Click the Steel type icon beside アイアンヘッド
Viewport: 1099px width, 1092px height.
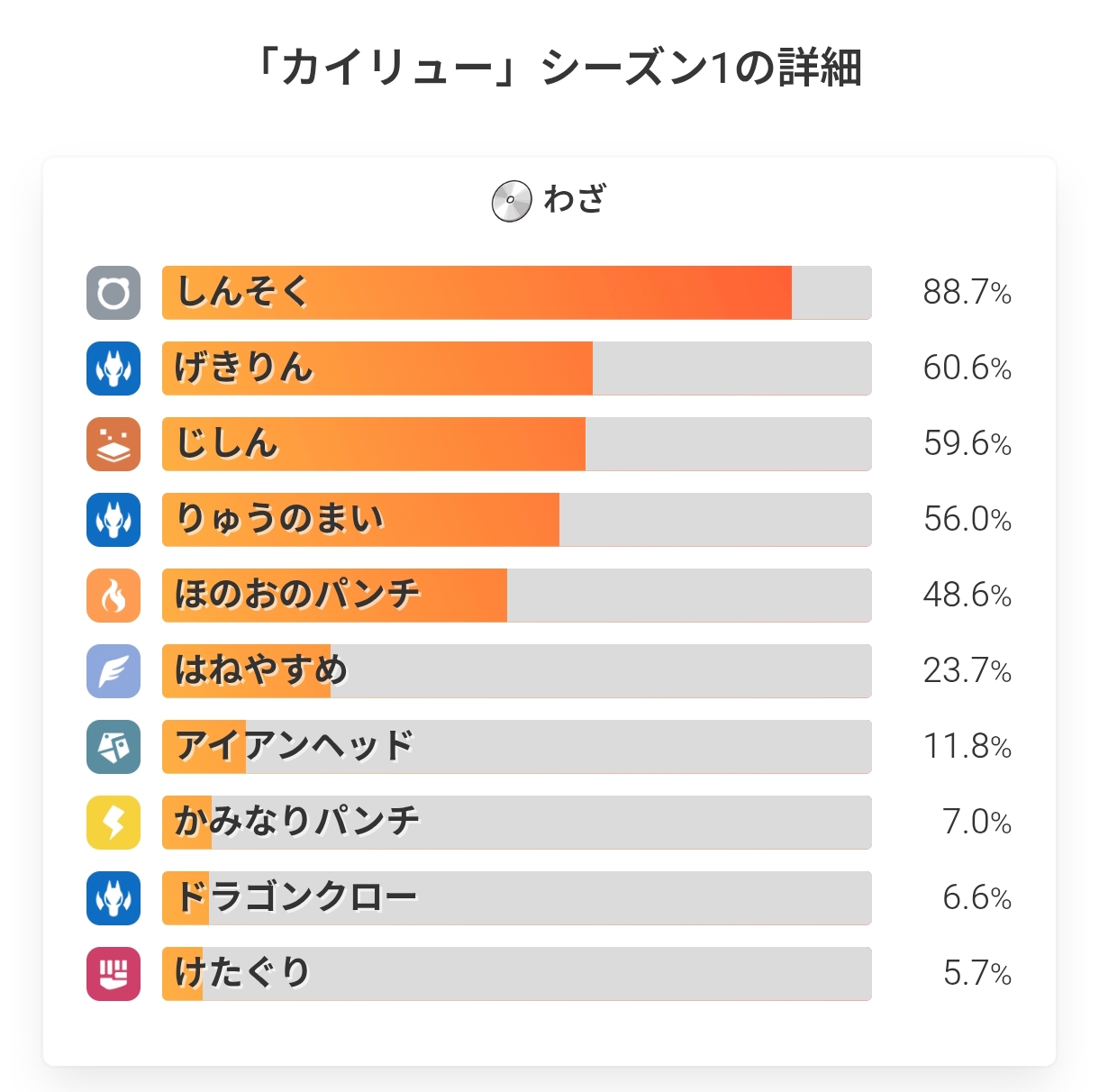coord(114,747)
